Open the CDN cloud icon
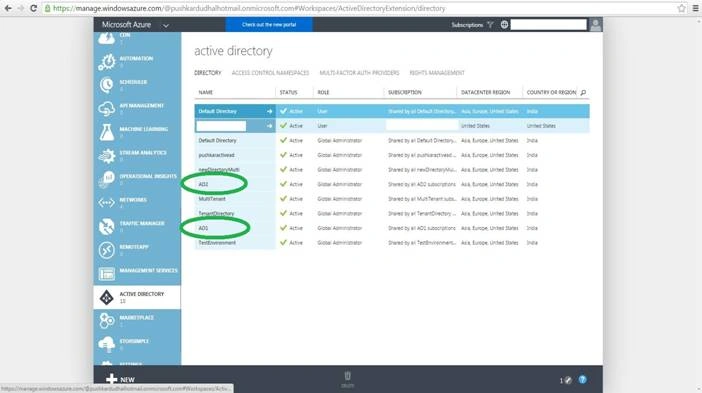The height and width of the screenshot is (393, 702). [x=107, y=38]
